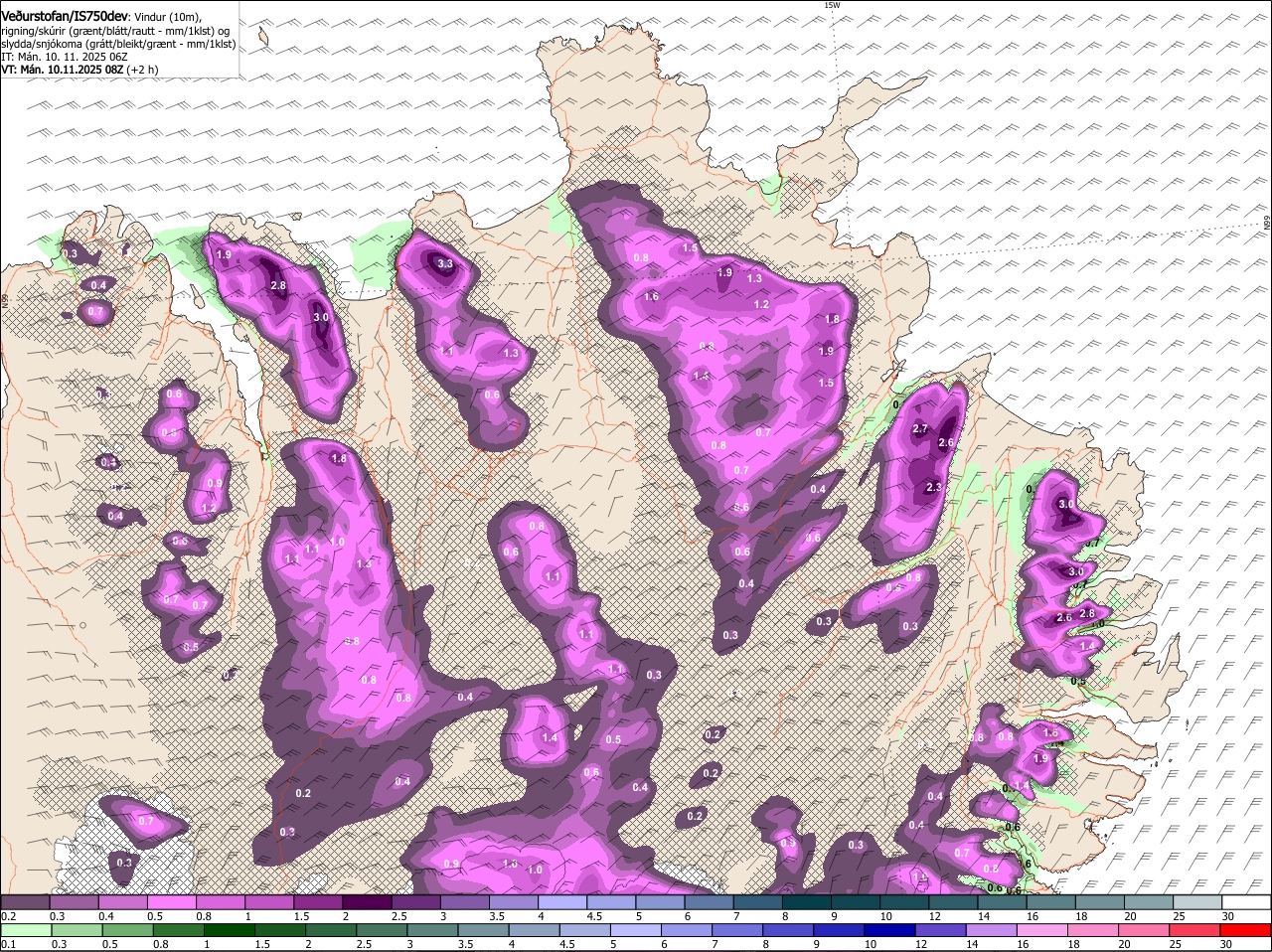This screenshot has width=1272, height=952.
Task: Pick the dusky purple legend swatch starting at 0.2
Action: point(25,901)
